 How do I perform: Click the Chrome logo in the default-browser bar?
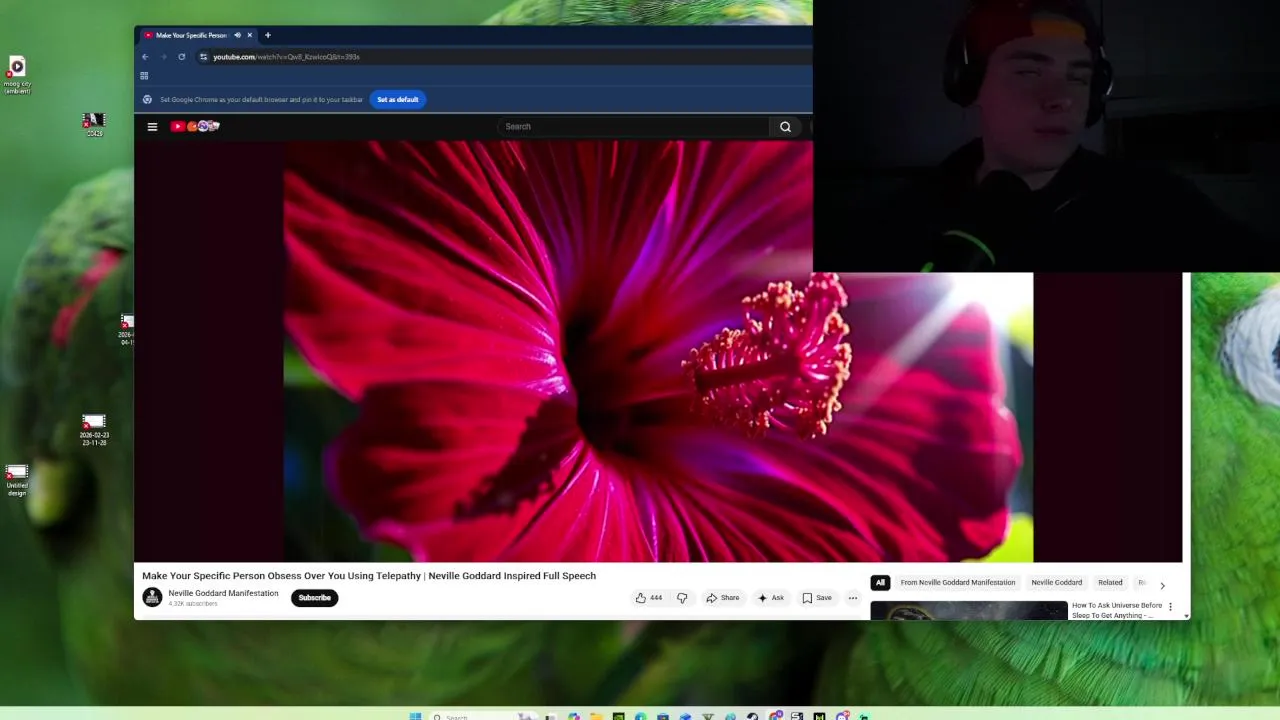pyautogui.click(x=147, y=99)
